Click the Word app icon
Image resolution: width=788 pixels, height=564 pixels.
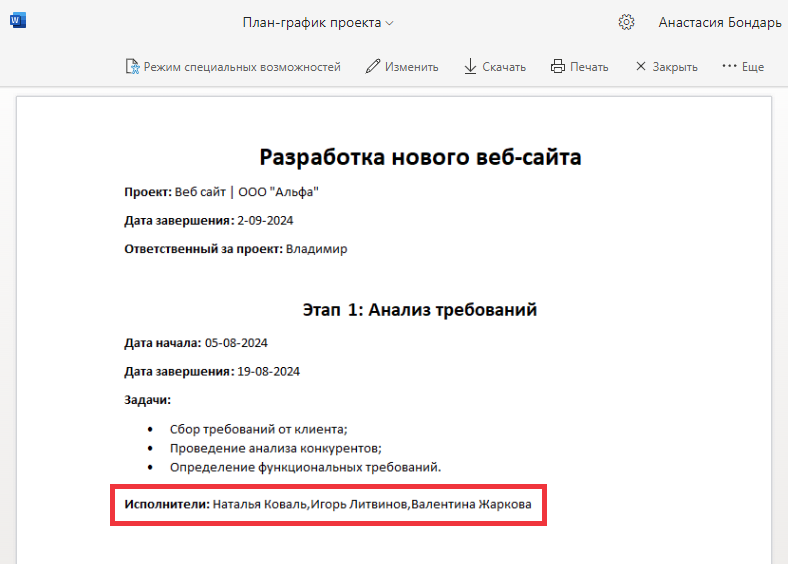pos(18,21)
